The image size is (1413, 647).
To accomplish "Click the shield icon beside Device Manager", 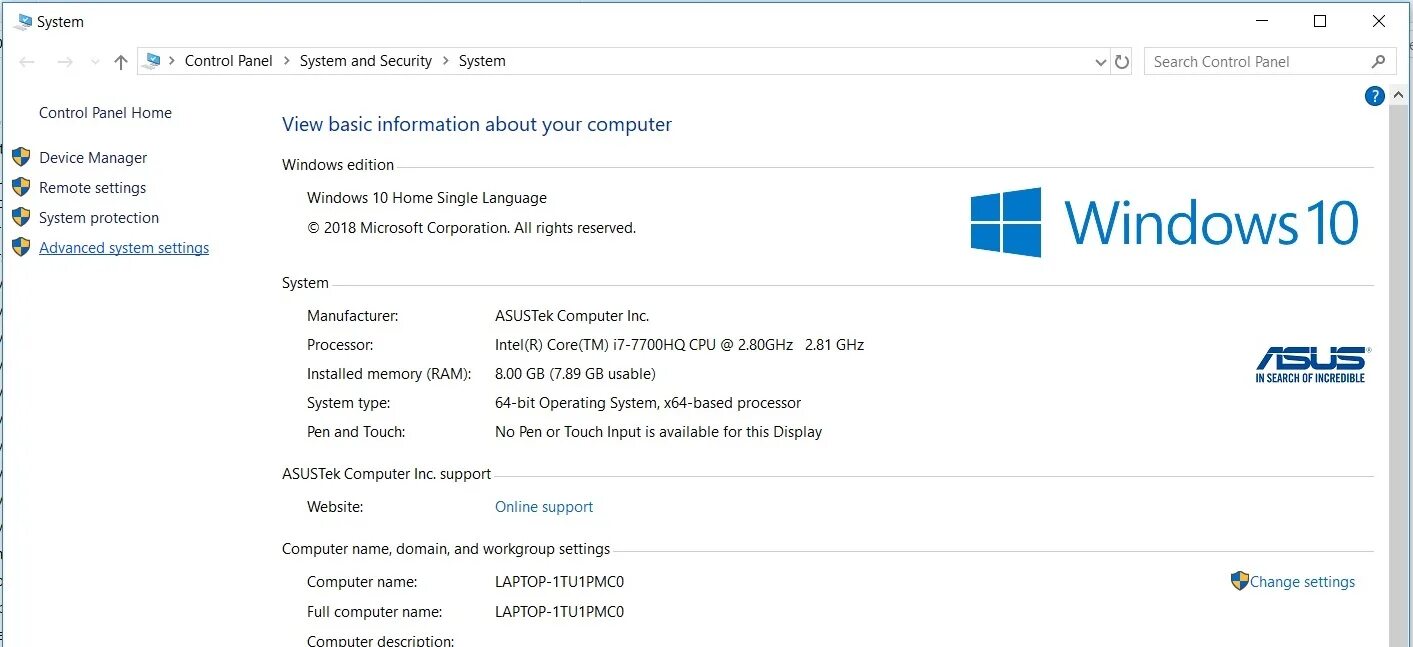I will (x=21, y=157).
